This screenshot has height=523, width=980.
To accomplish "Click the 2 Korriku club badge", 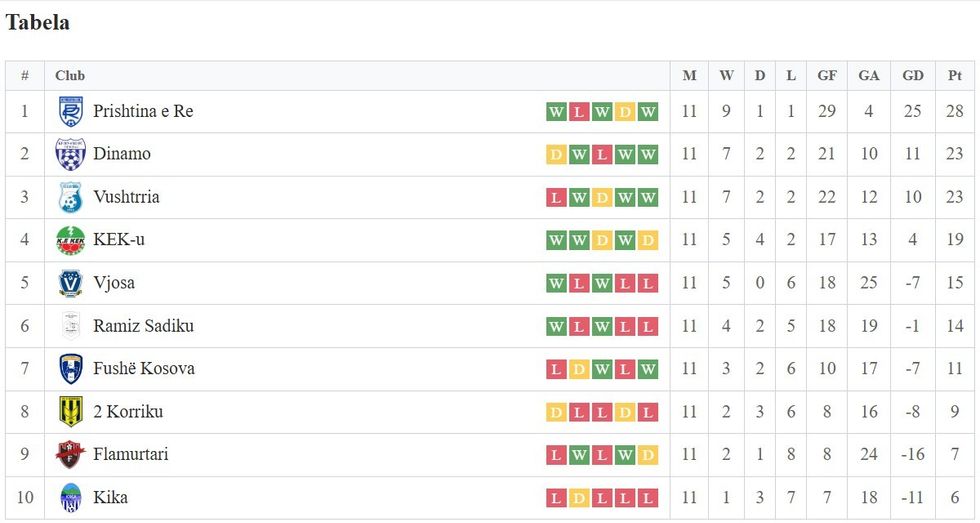I will coord(70,412).
